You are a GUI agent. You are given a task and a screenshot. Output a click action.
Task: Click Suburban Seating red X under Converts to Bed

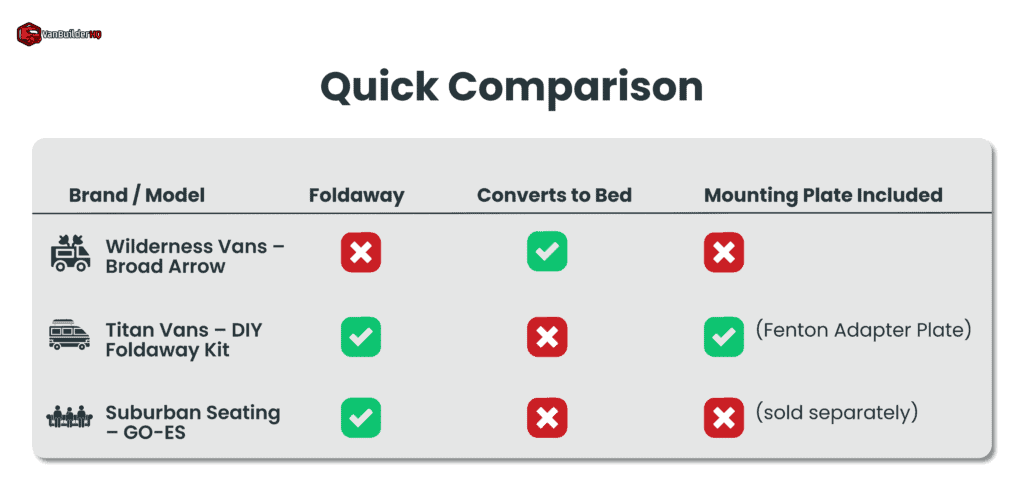[547, 418]
